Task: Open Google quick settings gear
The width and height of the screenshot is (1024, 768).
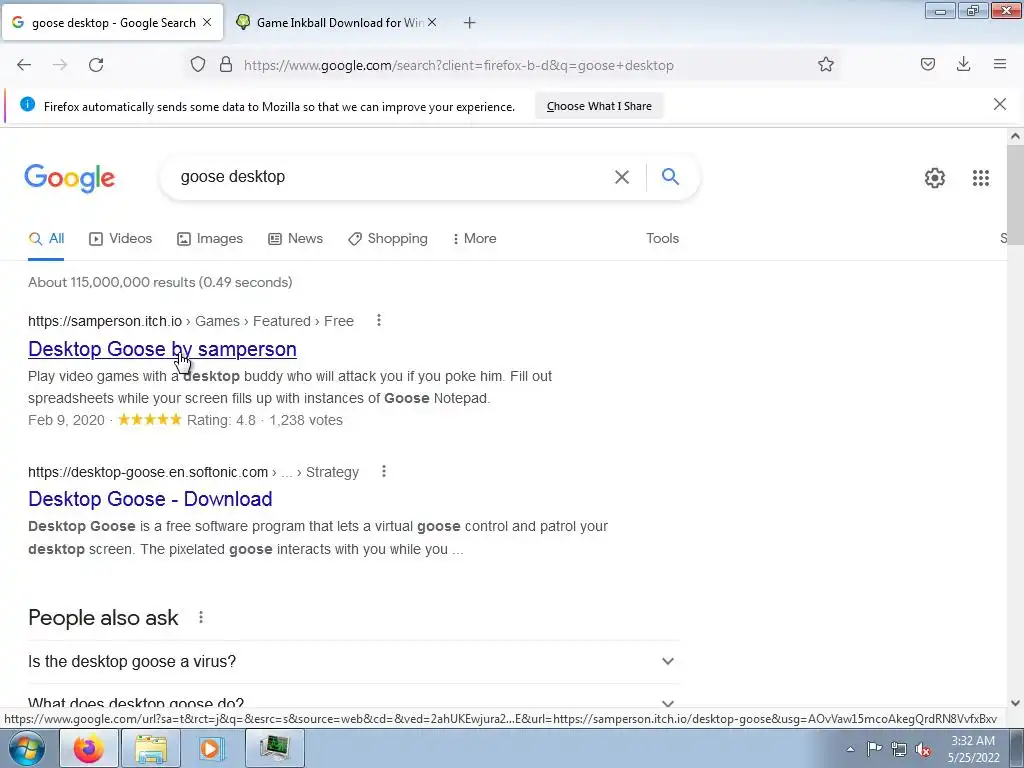Action: tap(935, 178)
